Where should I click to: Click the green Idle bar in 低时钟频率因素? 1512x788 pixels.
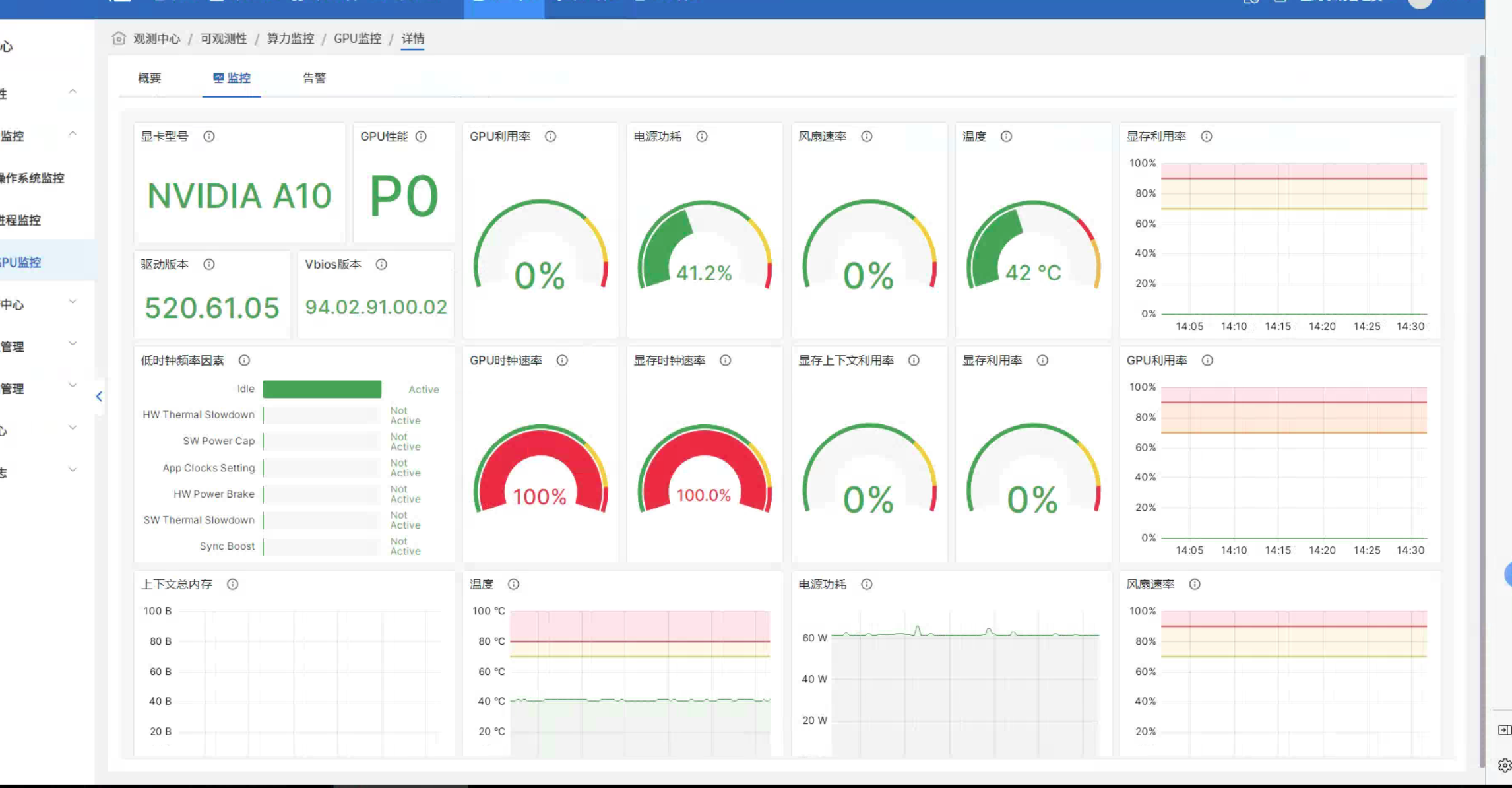pyautogui.click(x=322, y=389)
